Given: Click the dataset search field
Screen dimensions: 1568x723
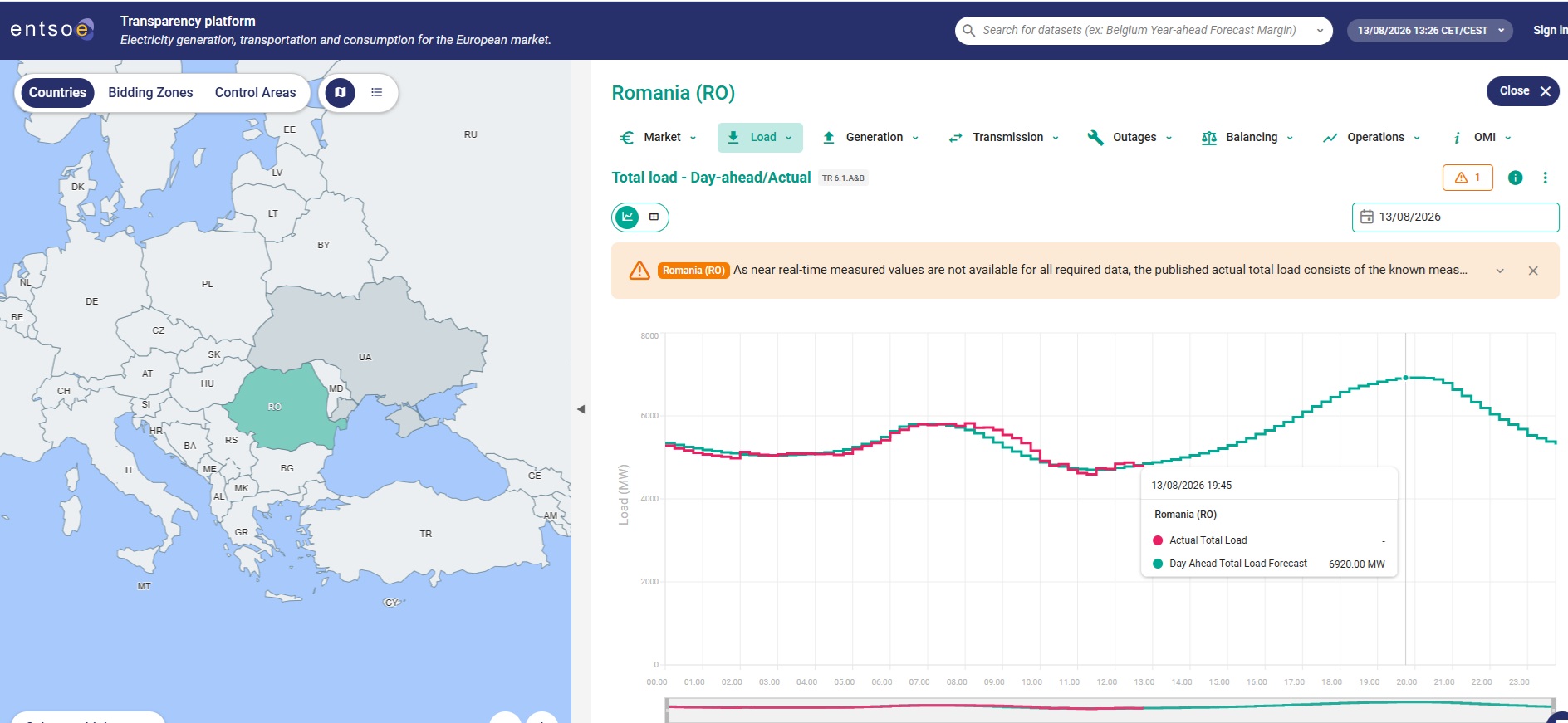Looking at the screenshot, I should coord(1143,30).
